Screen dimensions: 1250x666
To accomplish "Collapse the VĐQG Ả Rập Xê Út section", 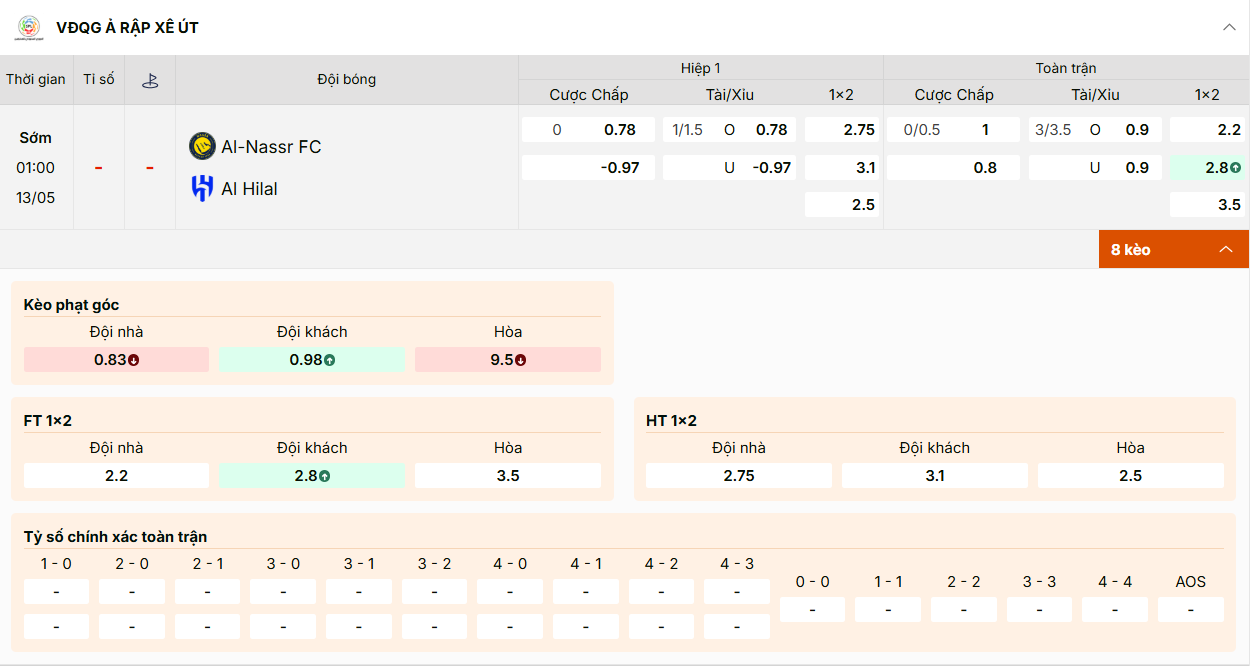I will tap(1229, 28).
